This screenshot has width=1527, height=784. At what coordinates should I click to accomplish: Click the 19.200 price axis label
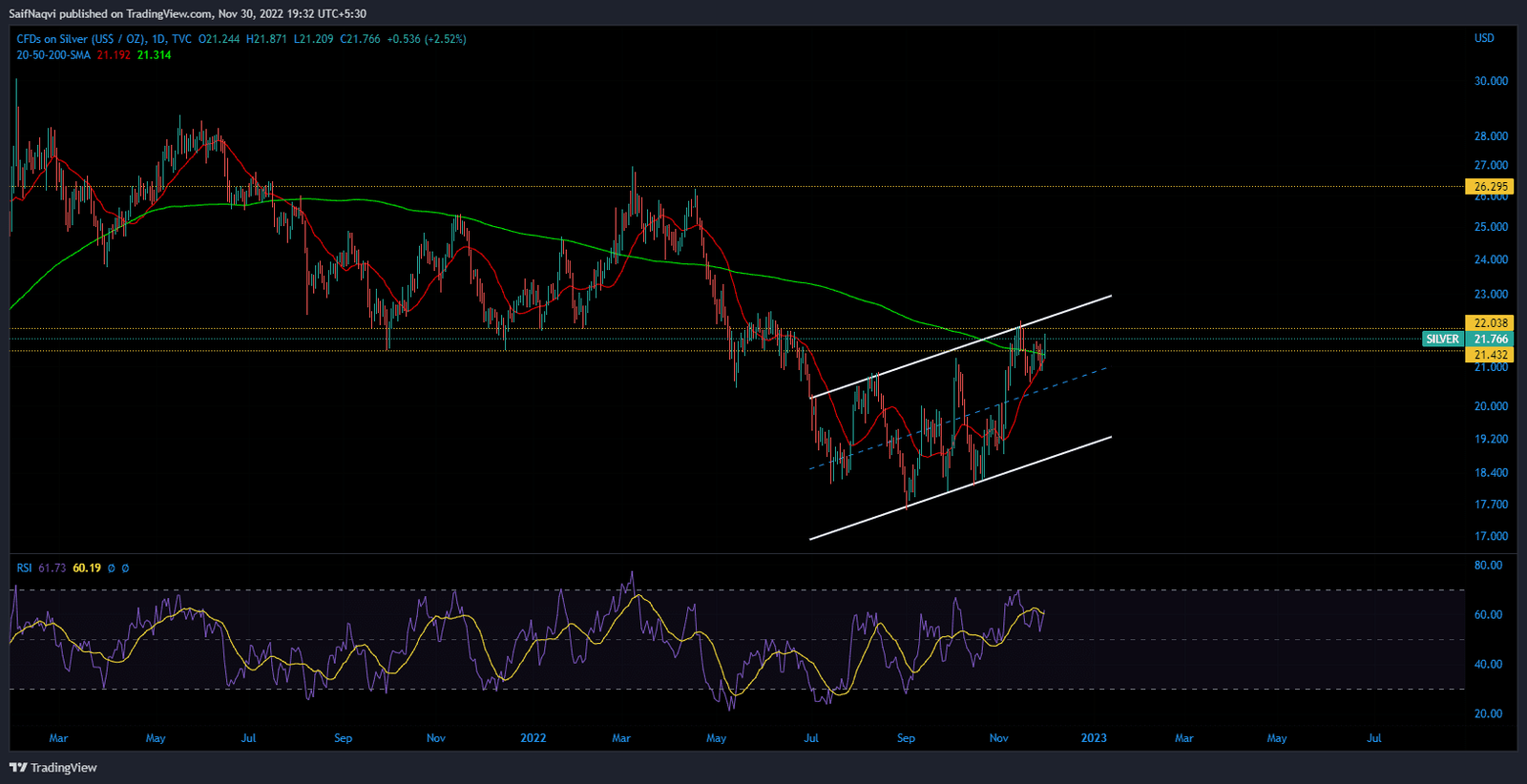point(1491,440)
